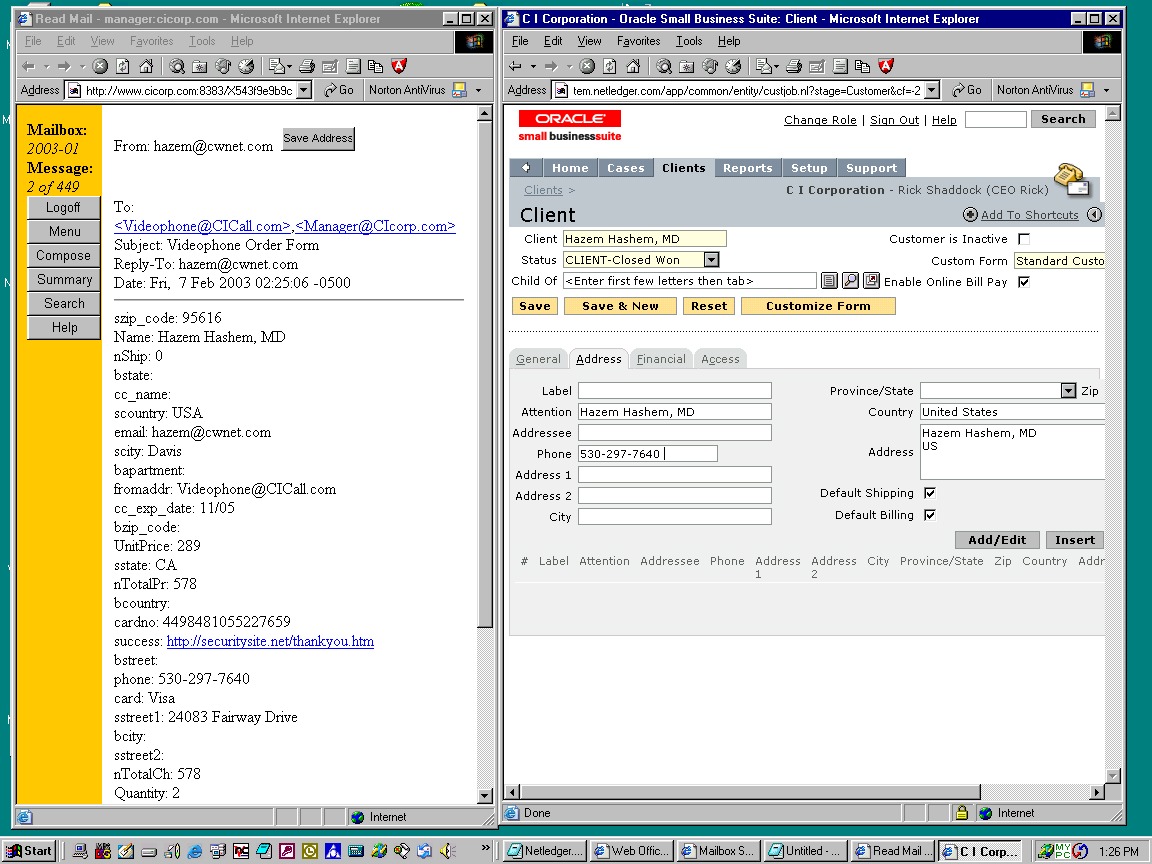Viewport: 1152px width, 864px height.
Task: Click into the City field
Action: (x=674, y=516)
